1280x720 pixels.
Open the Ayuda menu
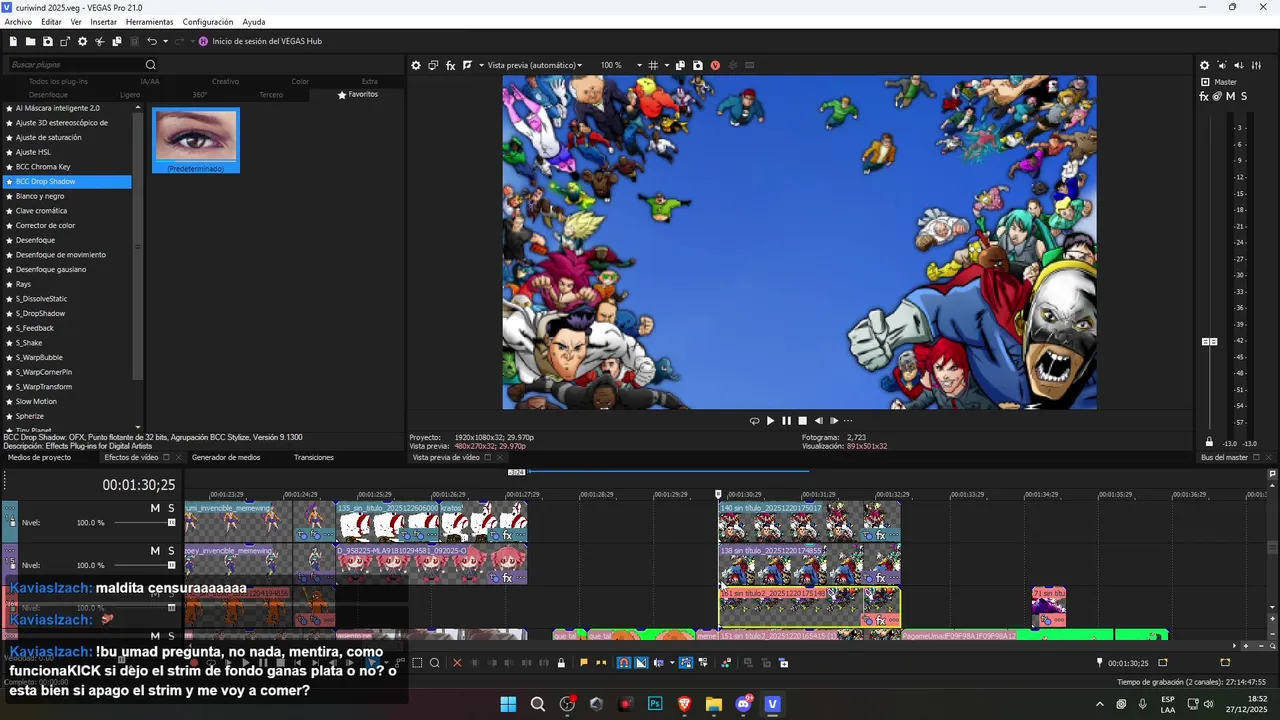(x=254, y=22)
